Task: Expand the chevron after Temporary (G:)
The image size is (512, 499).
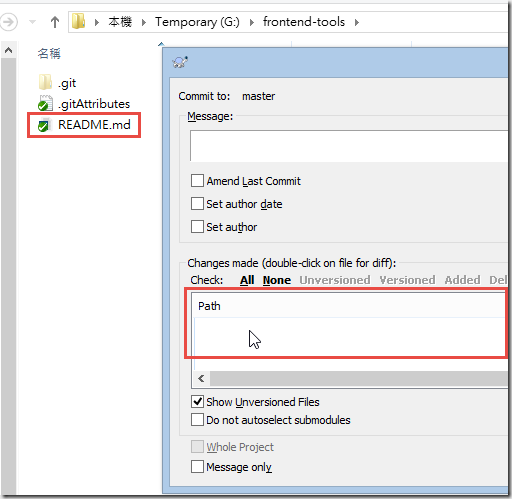Action: 252,22
